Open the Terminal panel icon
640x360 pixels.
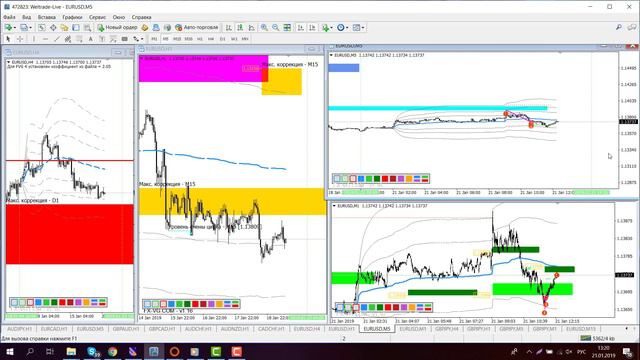[x=76, y=28]
